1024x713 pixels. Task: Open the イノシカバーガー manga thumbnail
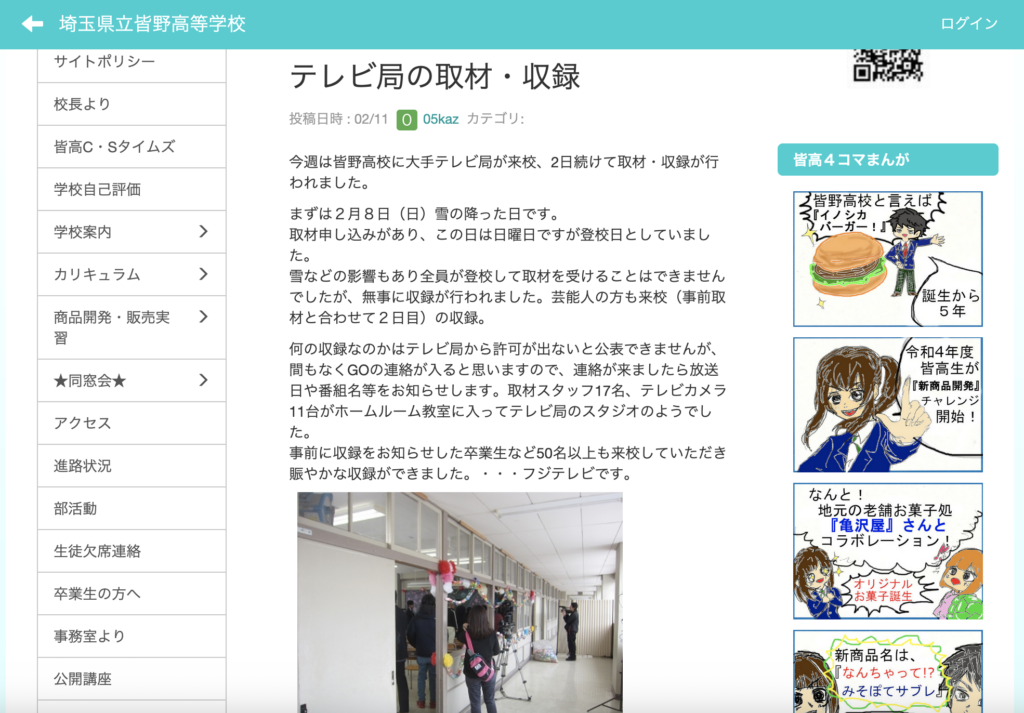[887, 259]
